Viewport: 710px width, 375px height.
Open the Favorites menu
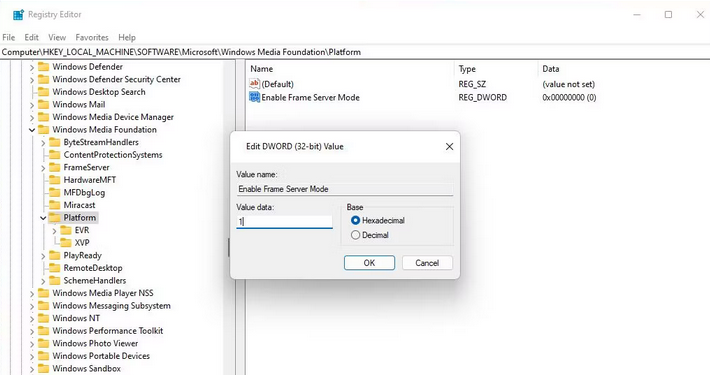92,37
